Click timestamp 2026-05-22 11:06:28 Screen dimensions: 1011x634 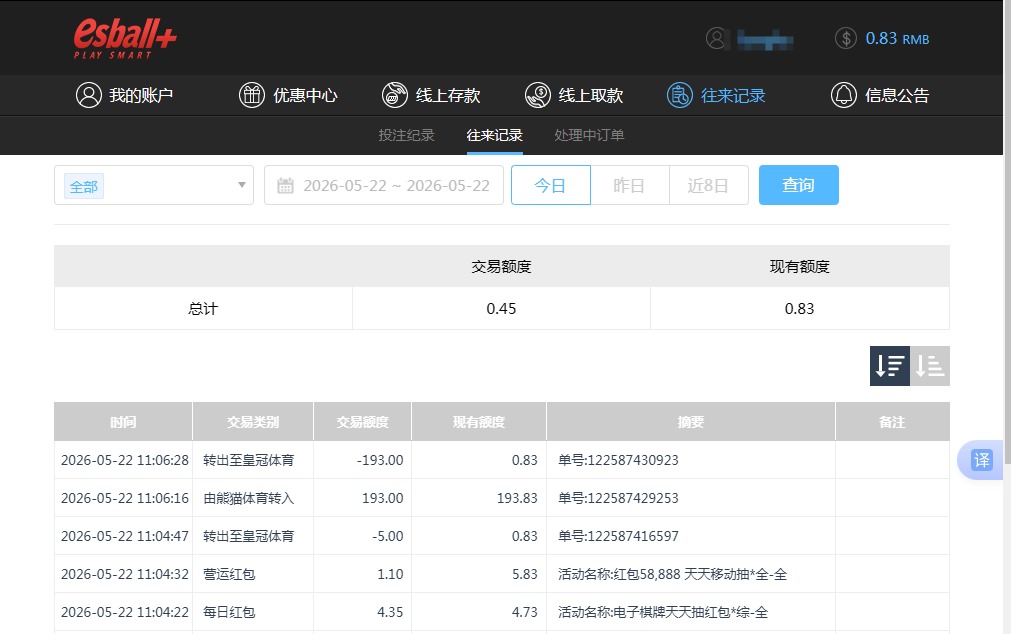[x=124, y=460]
